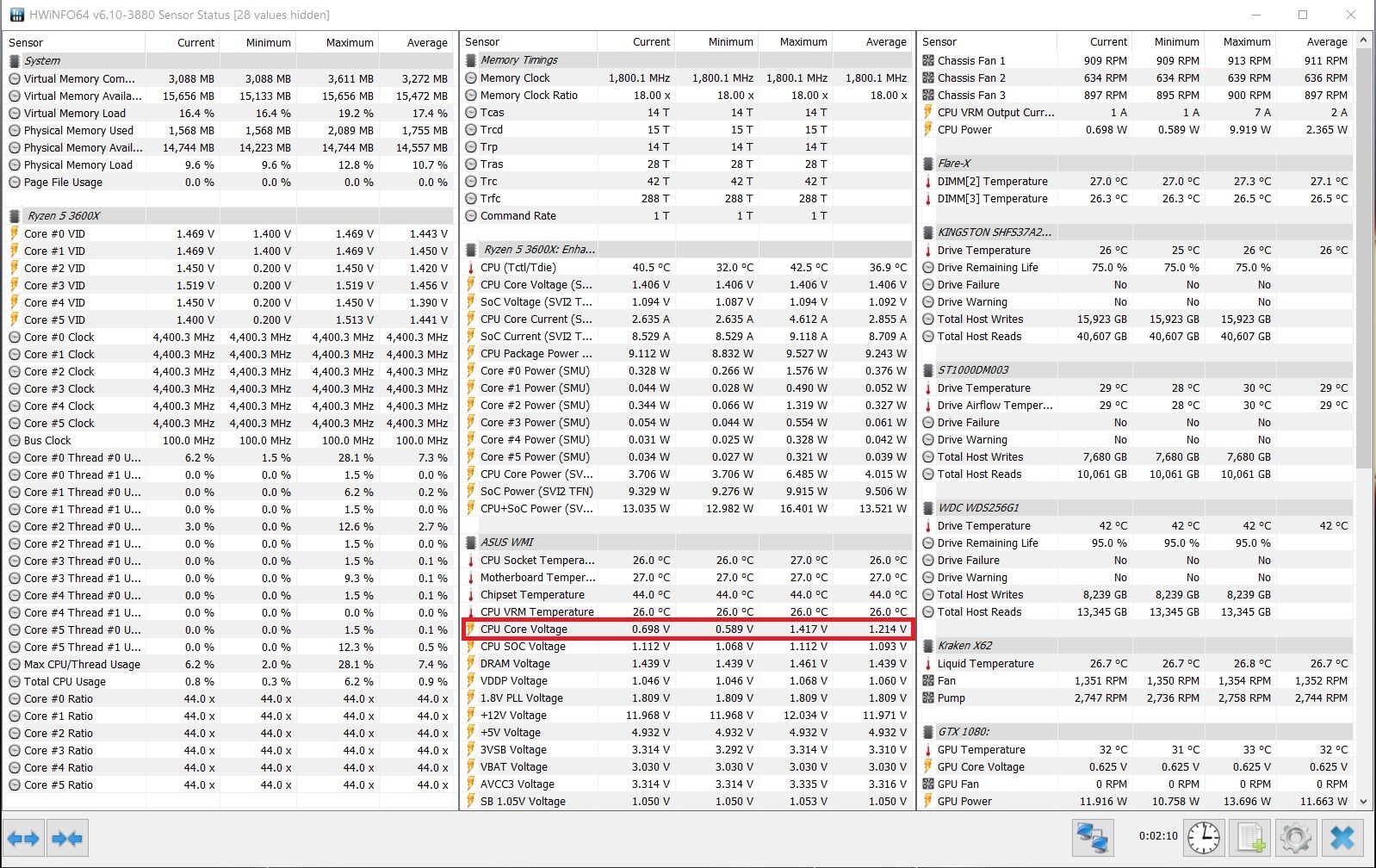This screenshot has height=868, width=1376.
Task: Click the KINGSTON SHFS37A2 group icon
Action: click(x=928, y=232)
